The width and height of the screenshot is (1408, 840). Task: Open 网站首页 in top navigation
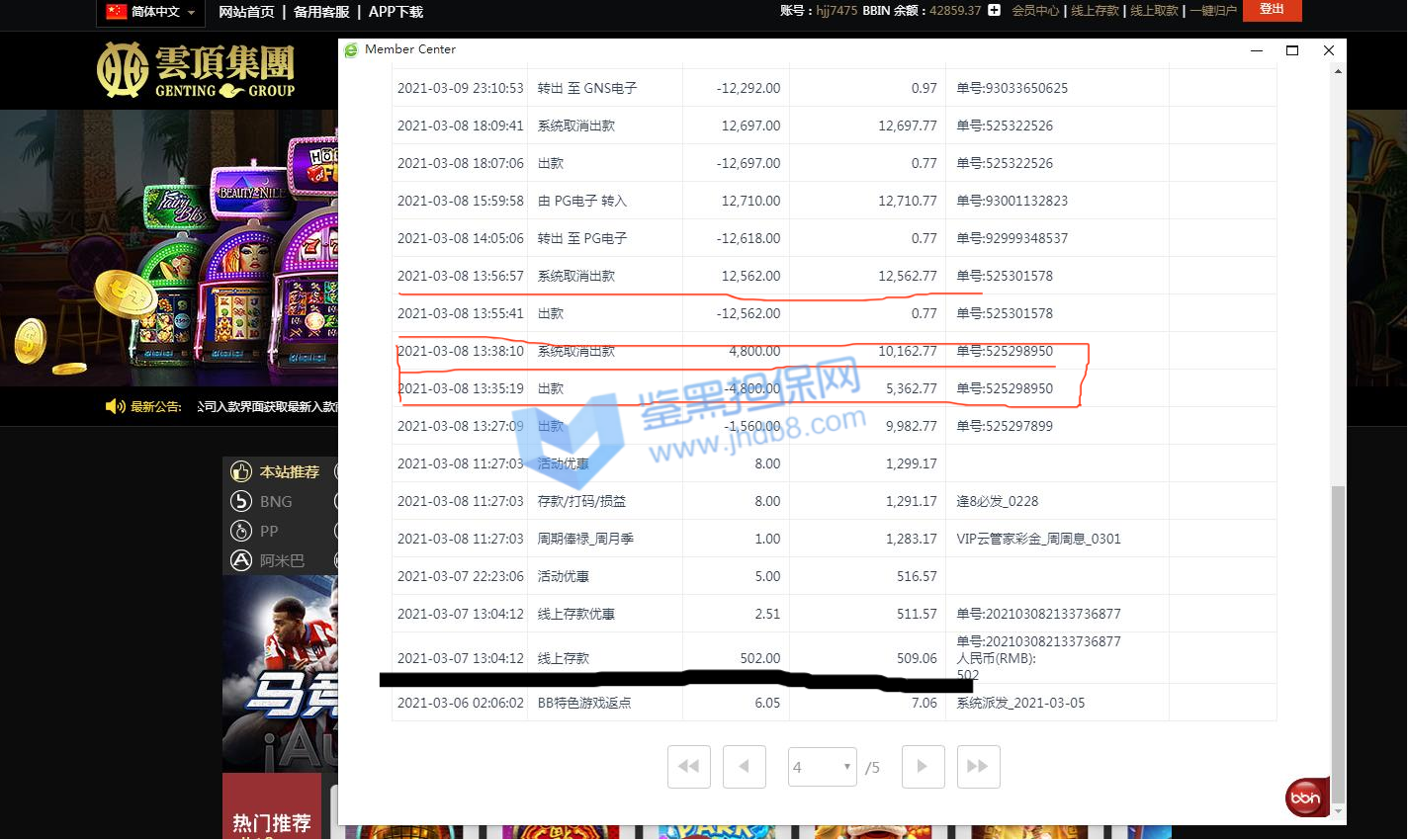pos(246,12)
